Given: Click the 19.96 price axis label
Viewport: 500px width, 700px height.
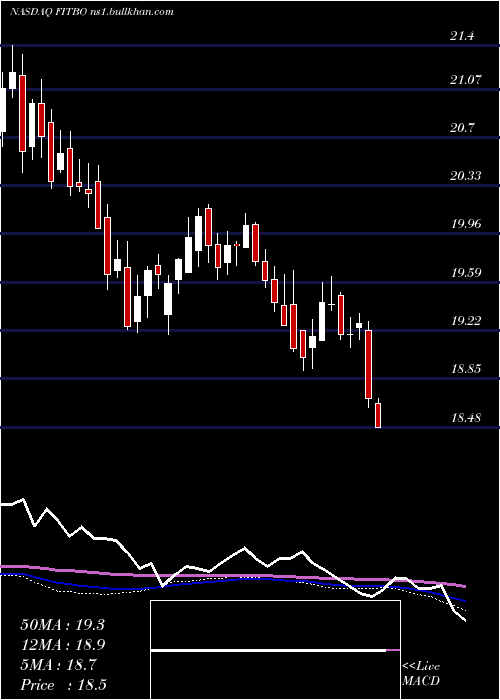Looking at the screenshot, I should coord(466,224).
